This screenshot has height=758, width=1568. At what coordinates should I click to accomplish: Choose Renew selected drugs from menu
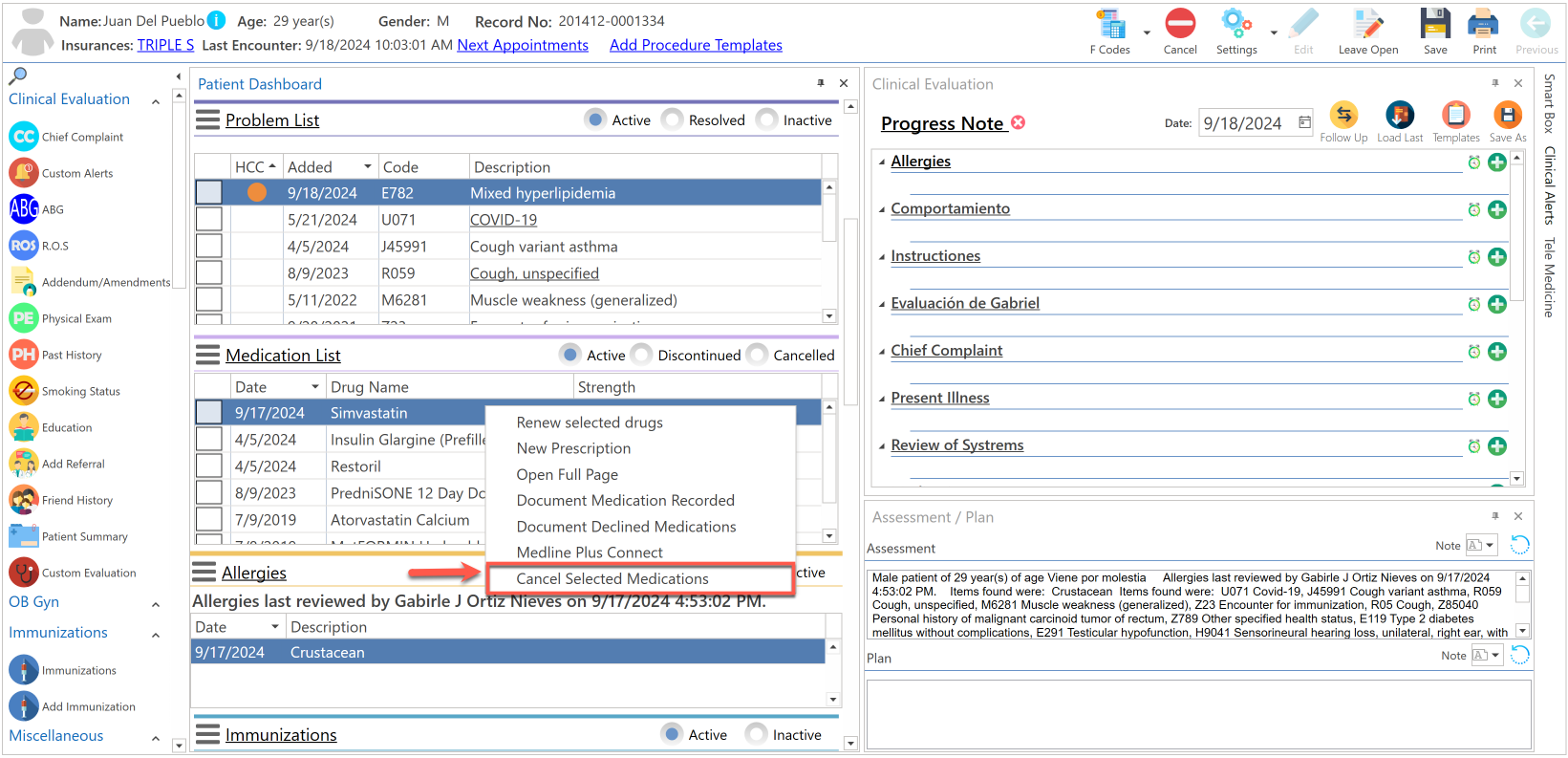(x=590, y=422)
